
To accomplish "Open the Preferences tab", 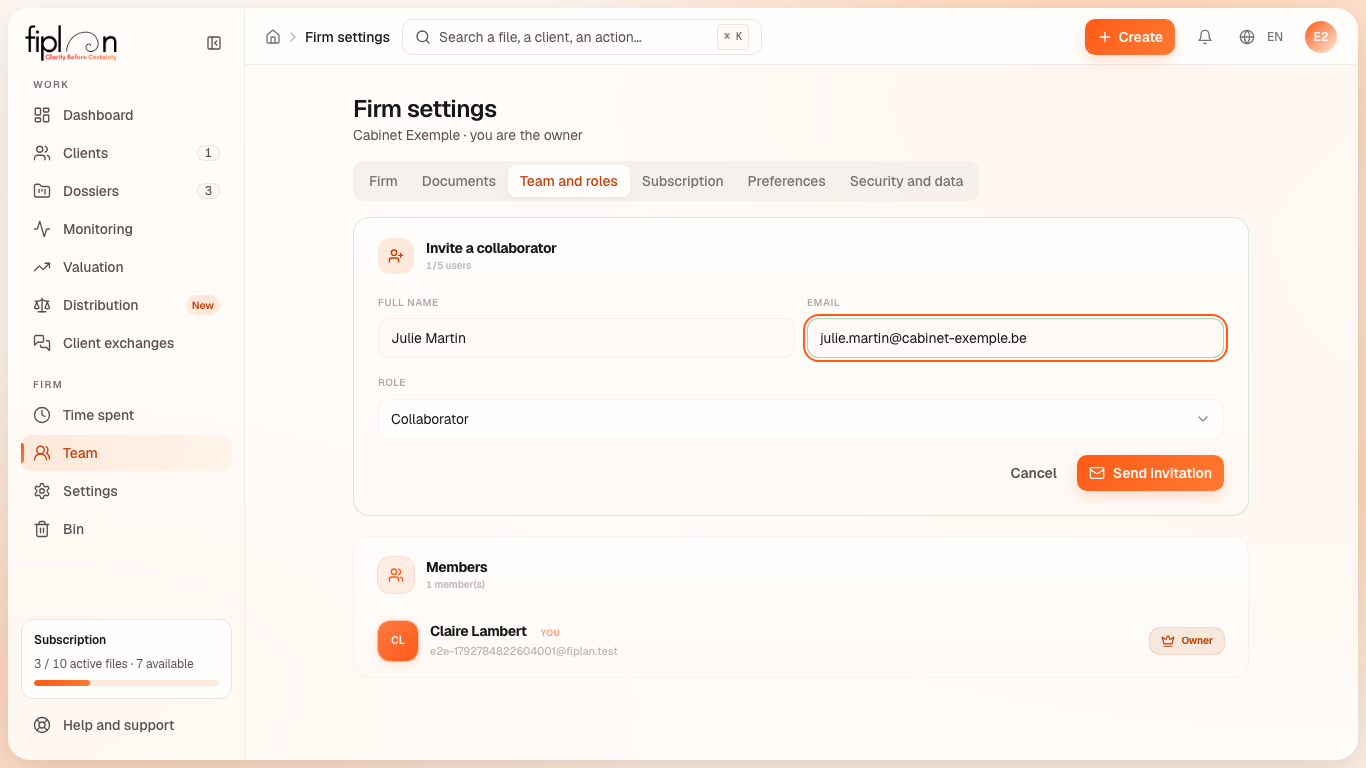I will click(x=787, y=181).
